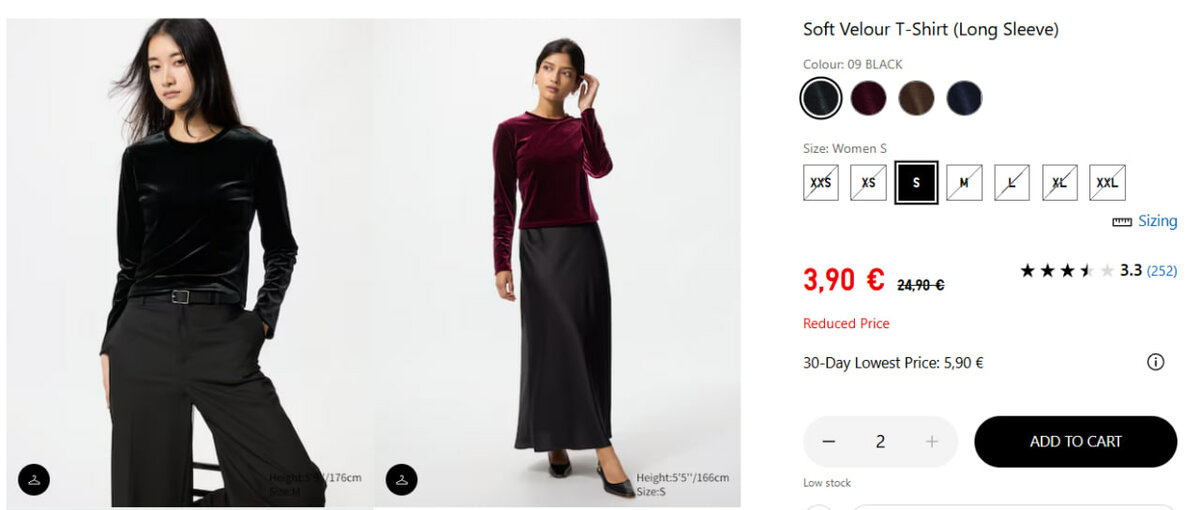Click the quantity number field

[x=880, y=441]
